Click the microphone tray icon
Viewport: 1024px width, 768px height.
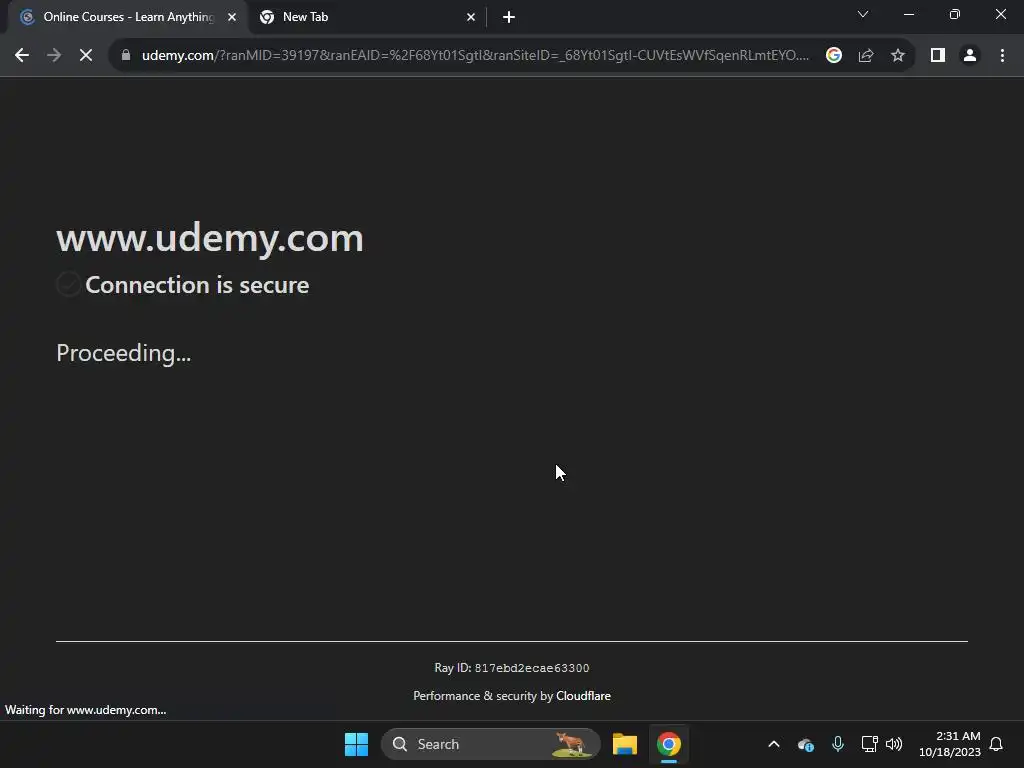(838, 744)
